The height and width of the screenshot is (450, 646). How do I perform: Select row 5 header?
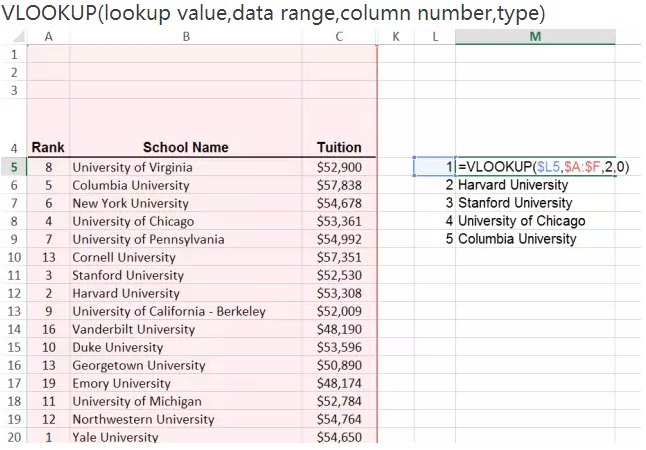coord(14,167)
